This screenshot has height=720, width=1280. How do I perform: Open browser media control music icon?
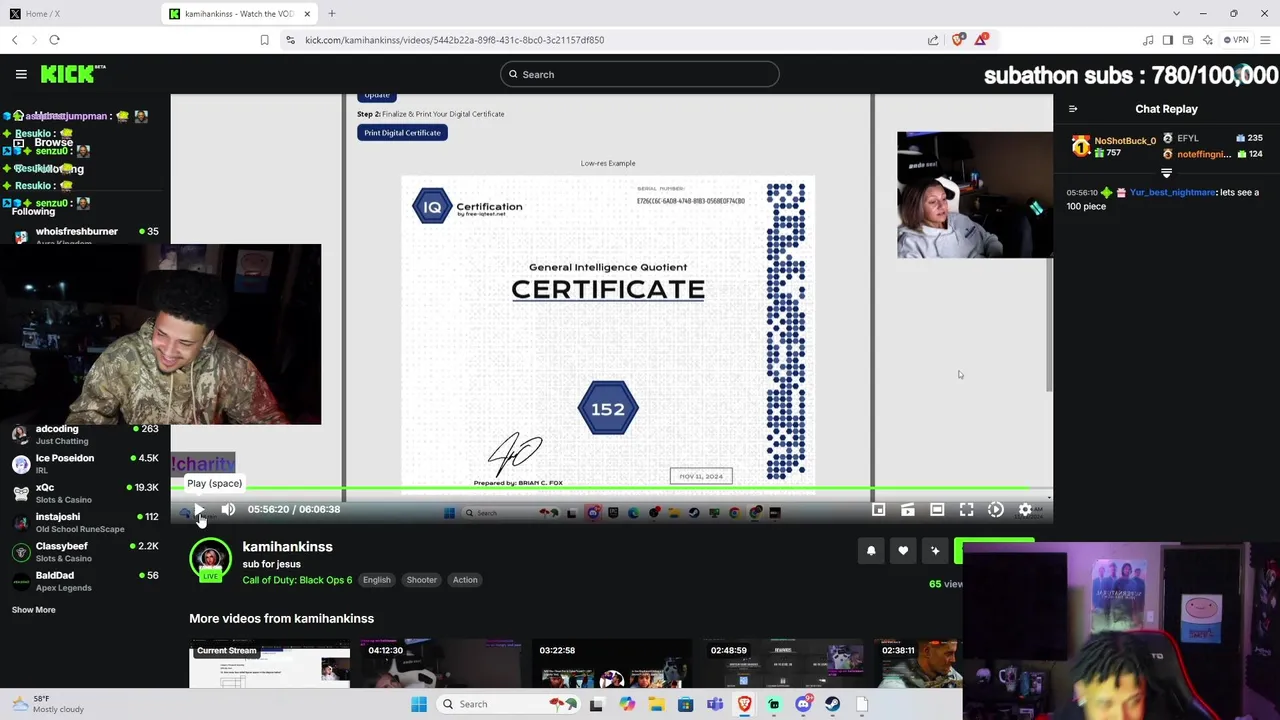(x=1148, y=40)
